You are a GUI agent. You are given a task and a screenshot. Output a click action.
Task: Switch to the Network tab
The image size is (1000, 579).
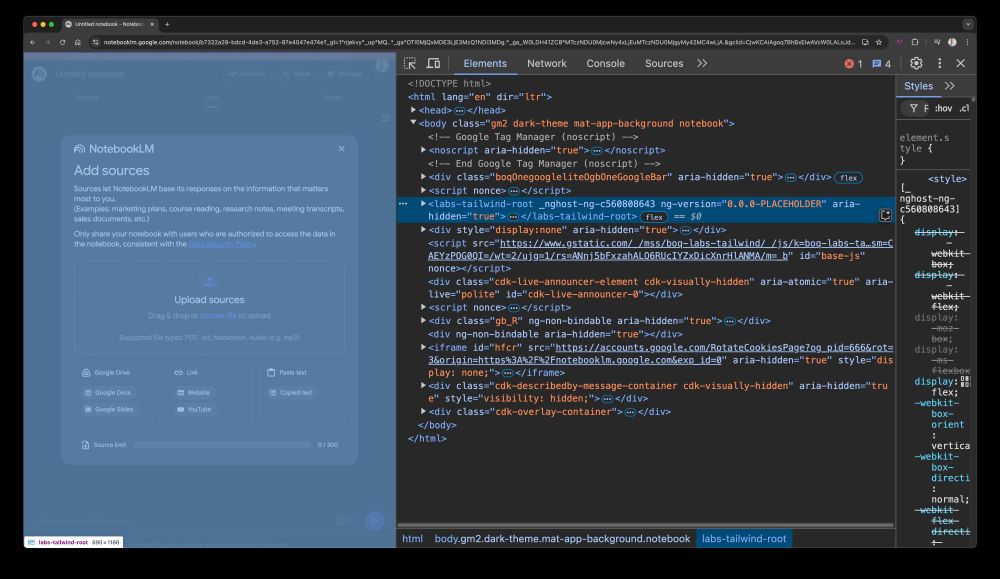(547, 63)
